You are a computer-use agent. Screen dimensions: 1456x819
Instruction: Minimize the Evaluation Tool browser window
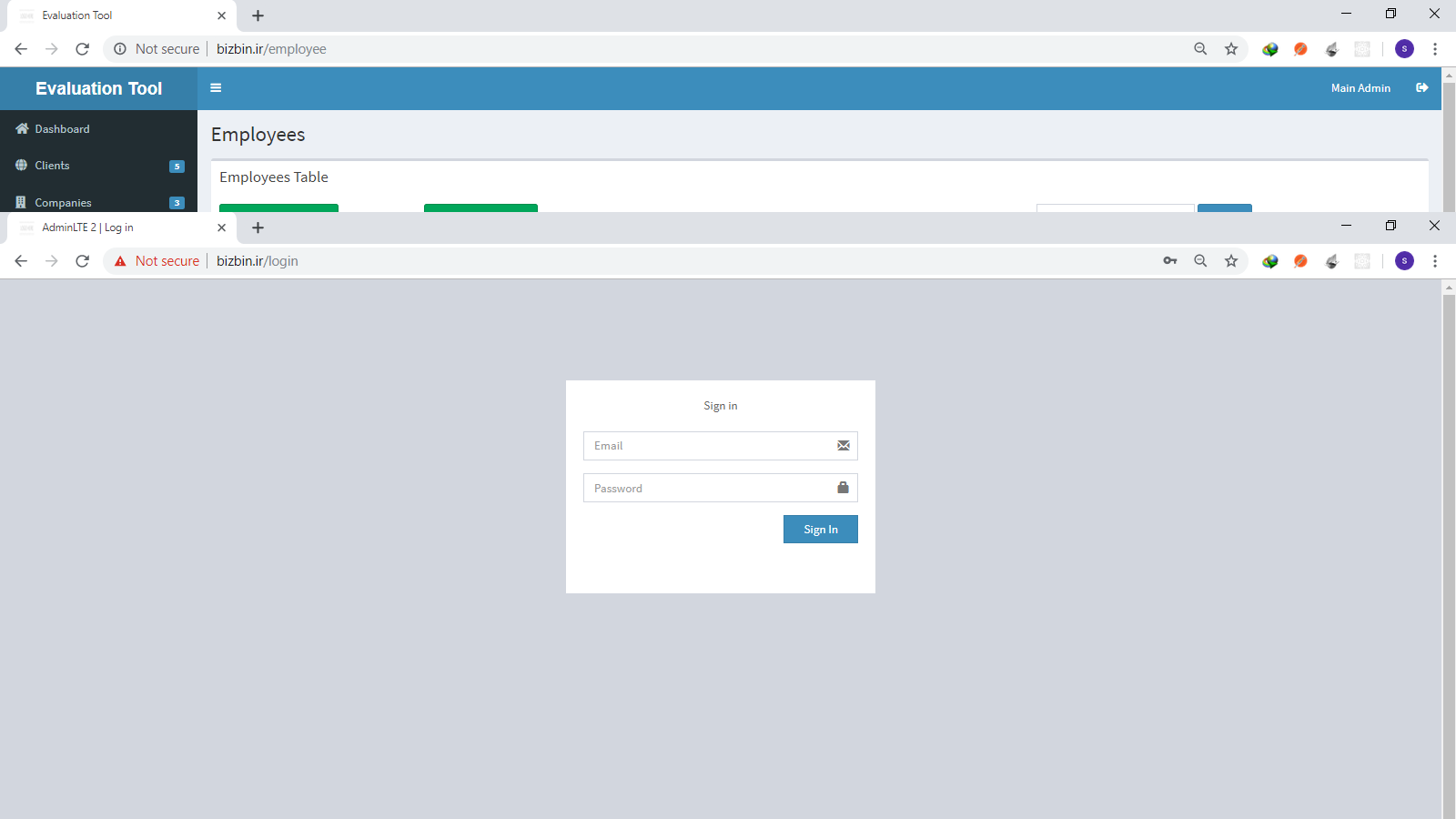pos(1346,14)
